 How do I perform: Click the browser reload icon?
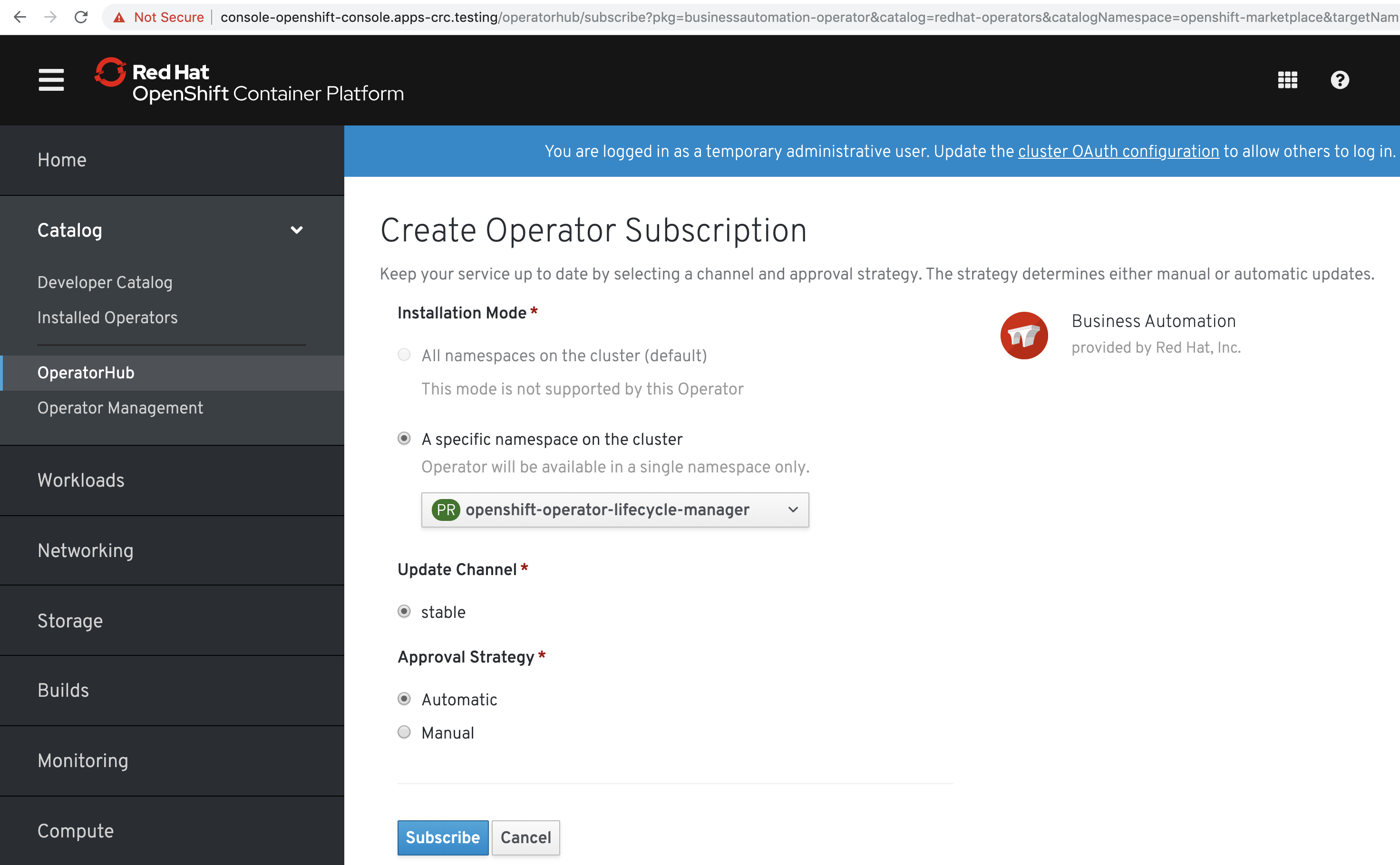tap(81, 17)
